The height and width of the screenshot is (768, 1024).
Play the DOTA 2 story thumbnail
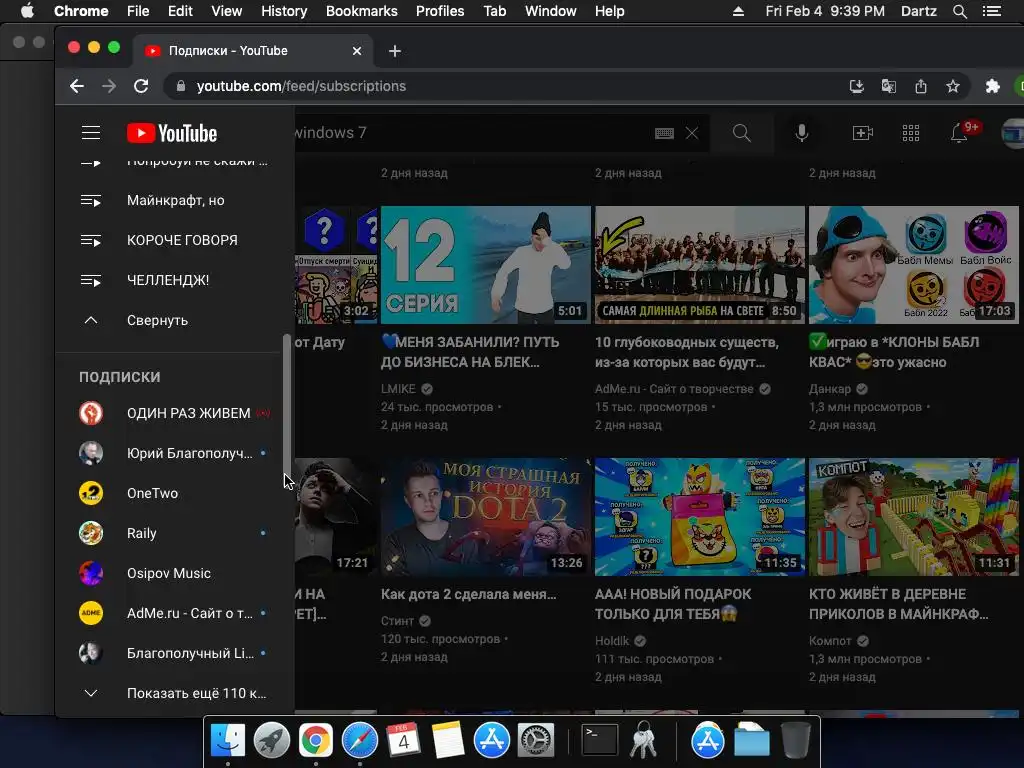click(485, 517)
